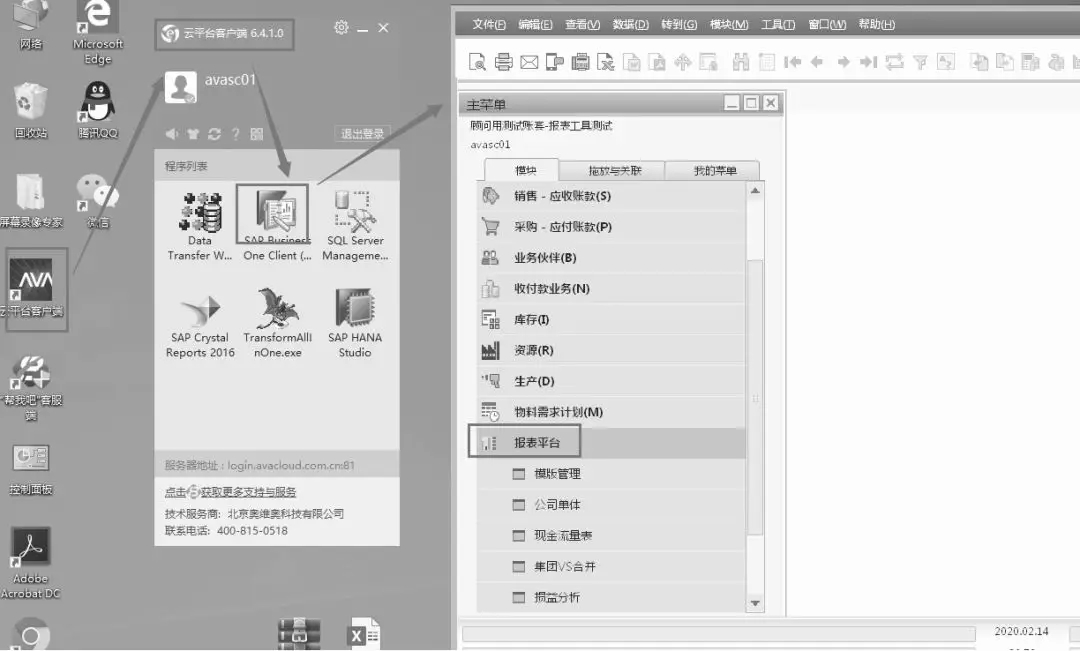The height and width of the screenshot is (651, 1080).
Task: Click the QR code icon in cloud client
Action: pos(257,134)
